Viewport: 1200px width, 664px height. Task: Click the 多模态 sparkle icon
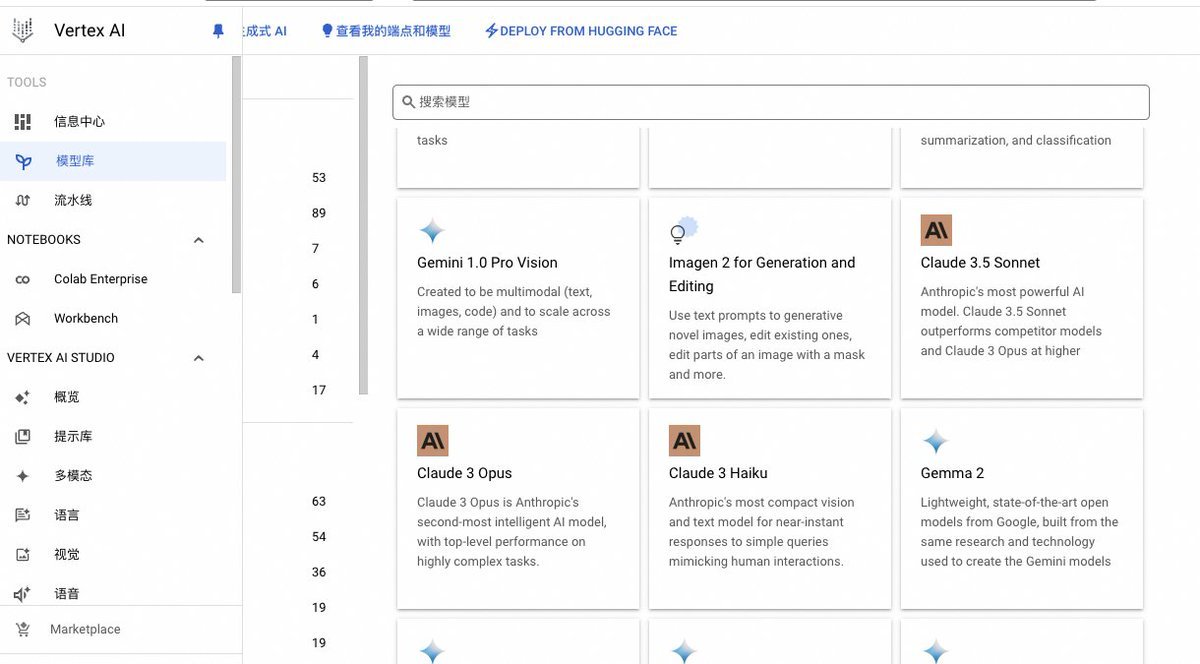(x=23, y=476)
